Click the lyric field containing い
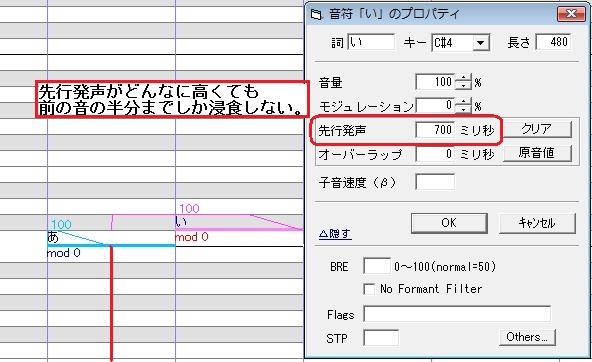The image size is (592, 362). tap(371, 42)
